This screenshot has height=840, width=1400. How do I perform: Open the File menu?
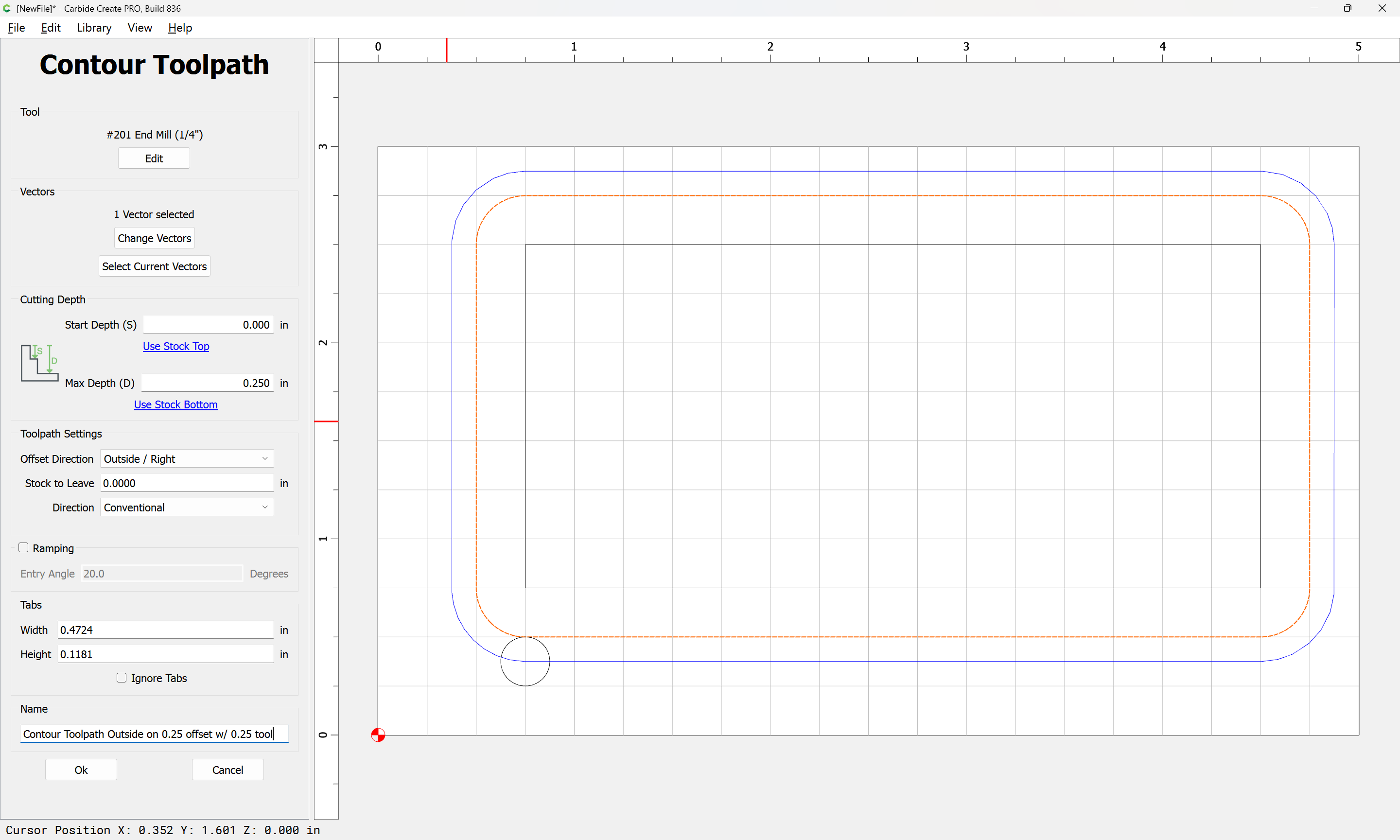[16, 28]
